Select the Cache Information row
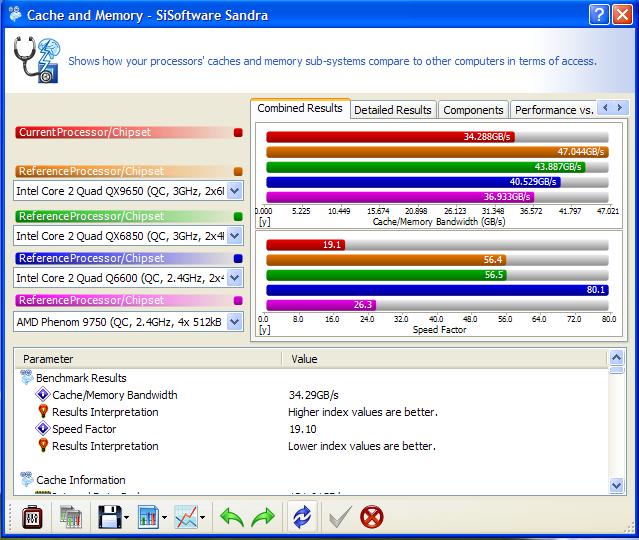The image size is (639, 540). coord(312,480)
